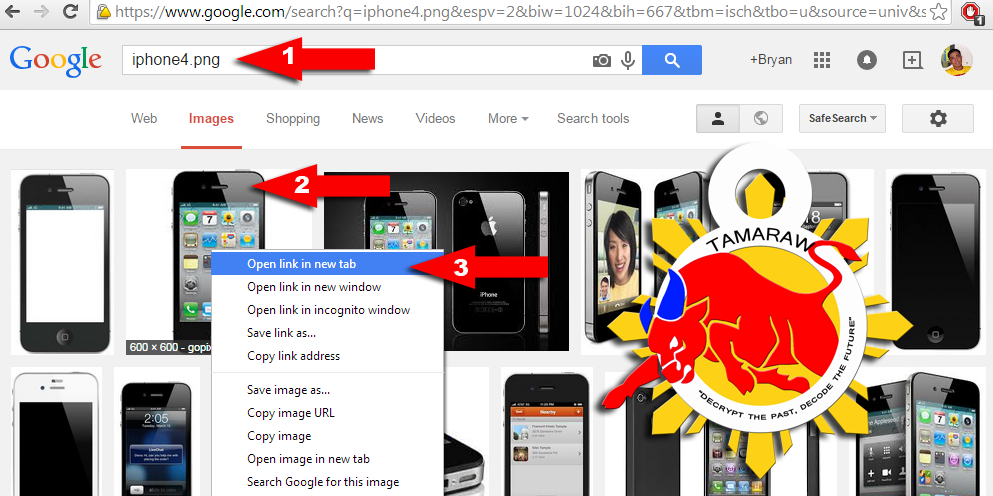993x496 pixels.
Task: Switch to the Web results tab
Action: click(x=144, y=118)
